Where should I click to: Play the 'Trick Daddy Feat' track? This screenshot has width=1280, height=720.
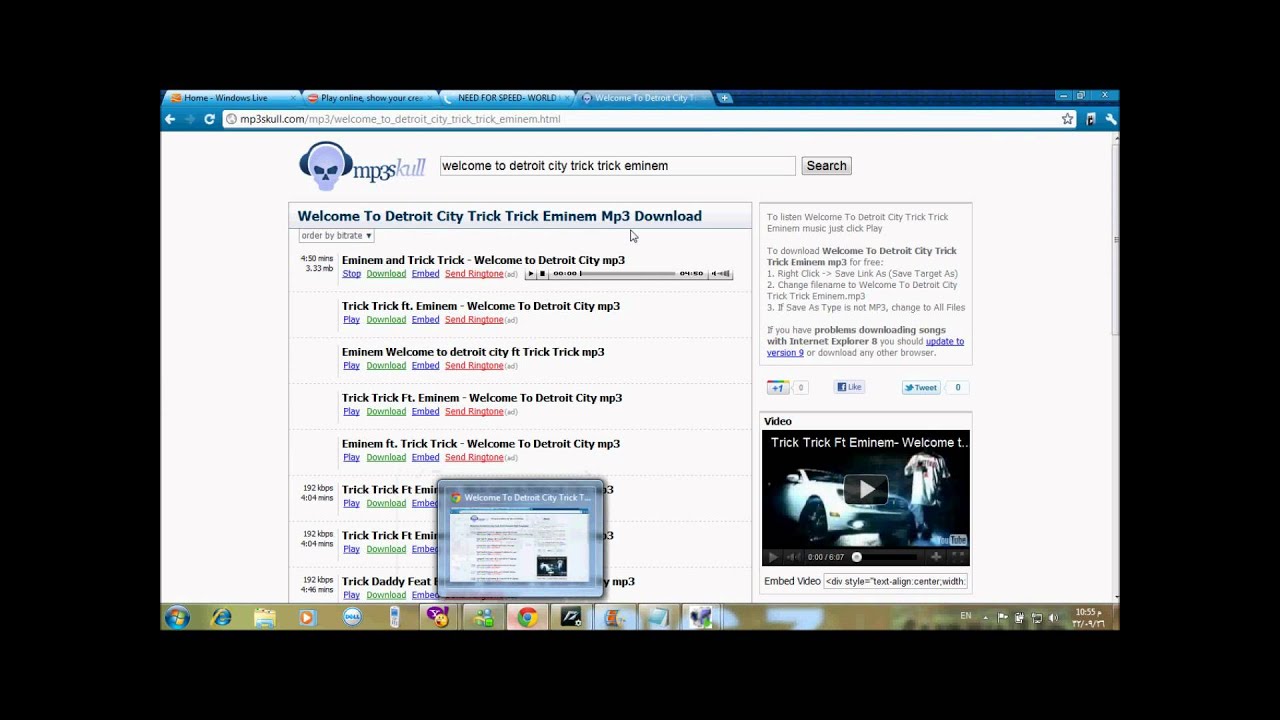351,595
